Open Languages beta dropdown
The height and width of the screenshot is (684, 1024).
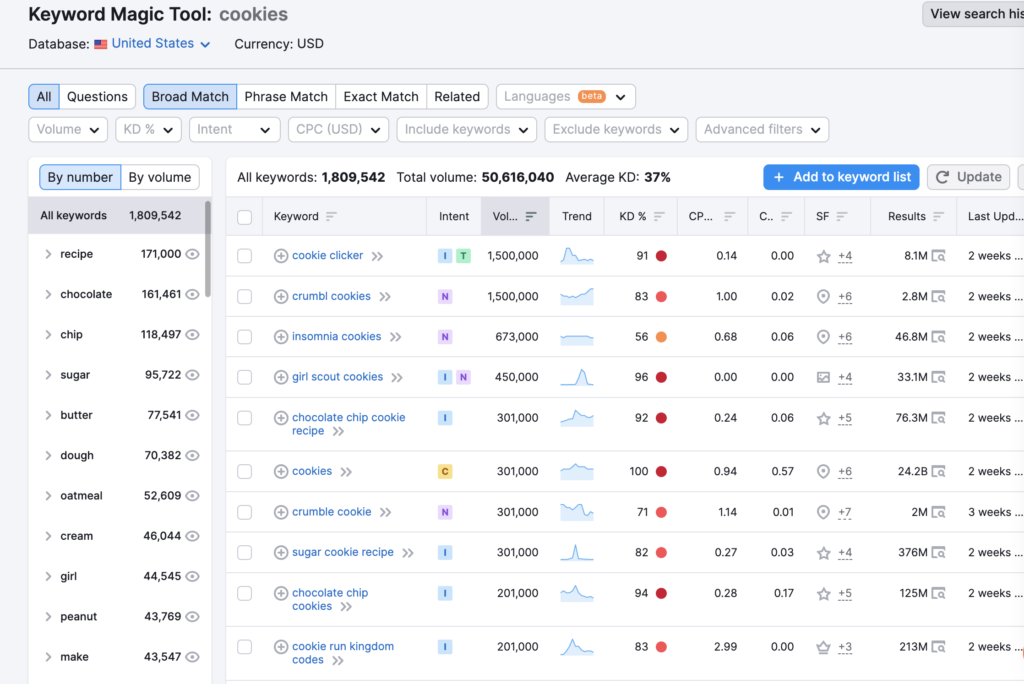tap(566, 97)
